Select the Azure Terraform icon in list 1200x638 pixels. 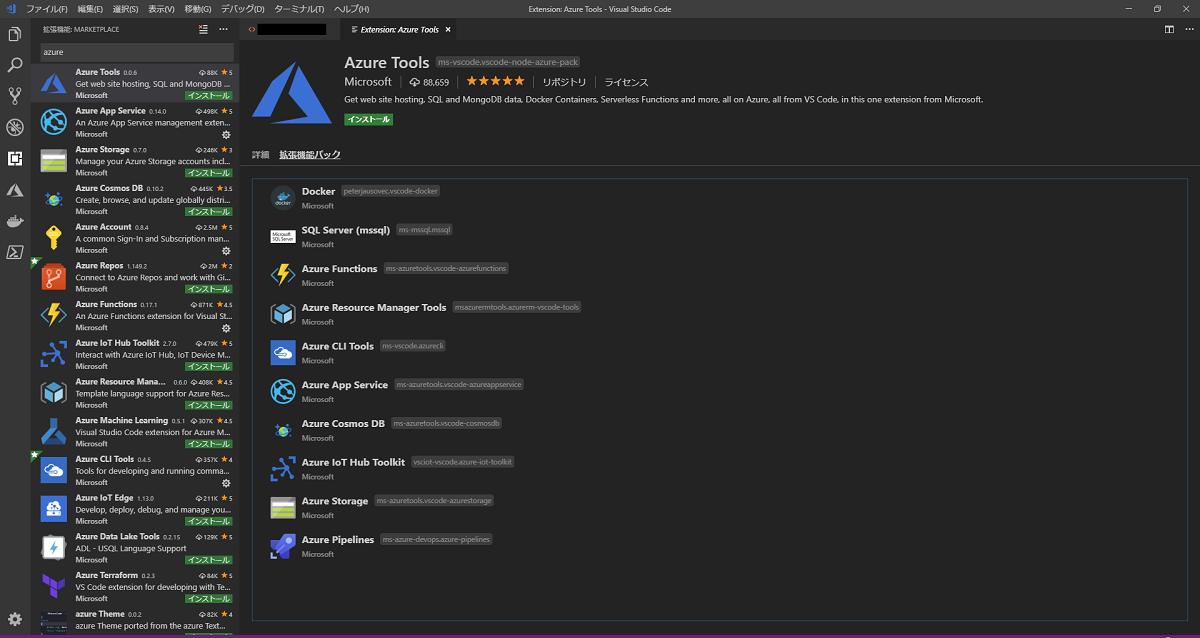54,587
